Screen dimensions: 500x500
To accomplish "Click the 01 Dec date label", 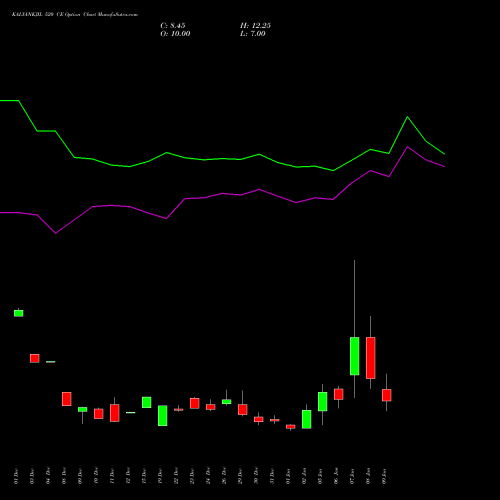I will (16, 476).
